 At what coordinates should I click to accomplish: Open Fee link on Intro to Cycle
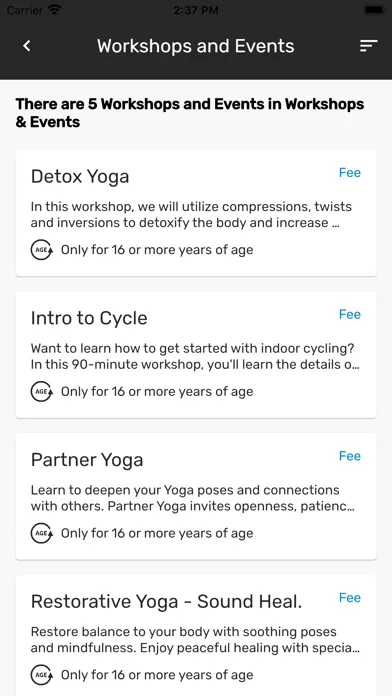[x=350, y=314]
